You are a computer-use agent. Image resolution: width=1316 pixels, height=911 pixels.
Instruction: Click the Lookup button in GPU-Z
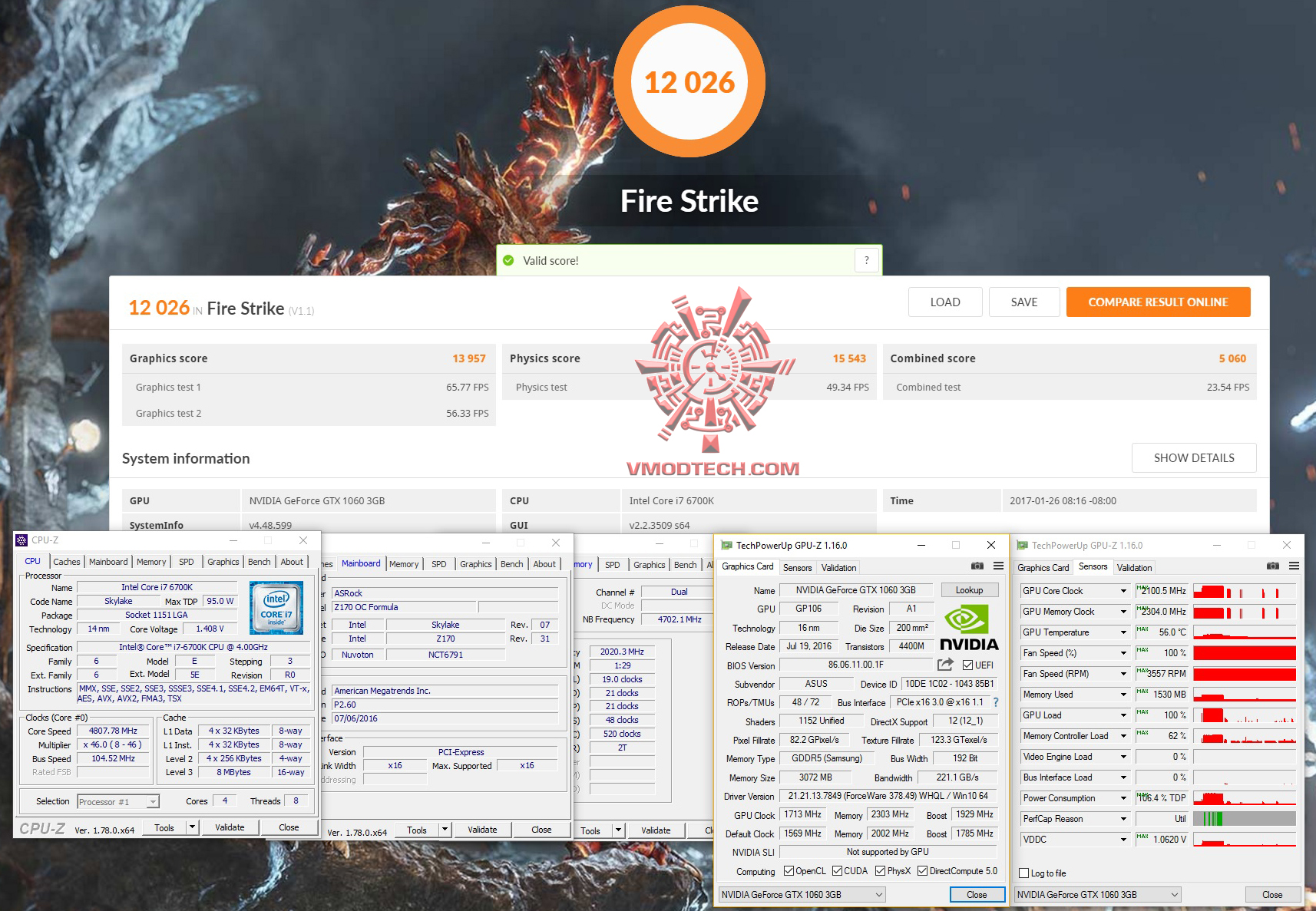[970, 589]
